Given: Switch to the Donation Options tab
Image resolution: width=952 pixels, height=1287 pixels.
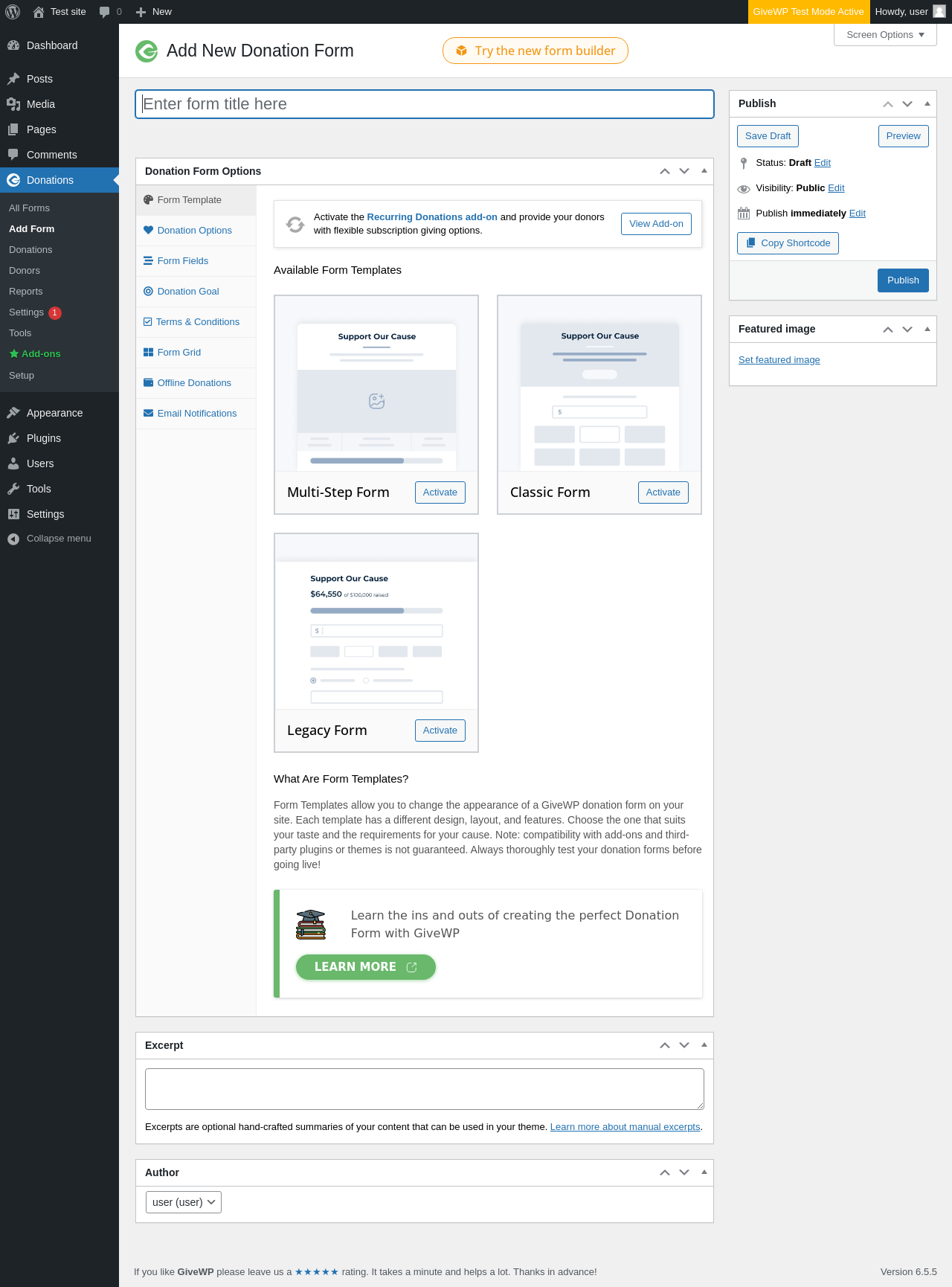Looking at the screenshot, I should point(196,231).
